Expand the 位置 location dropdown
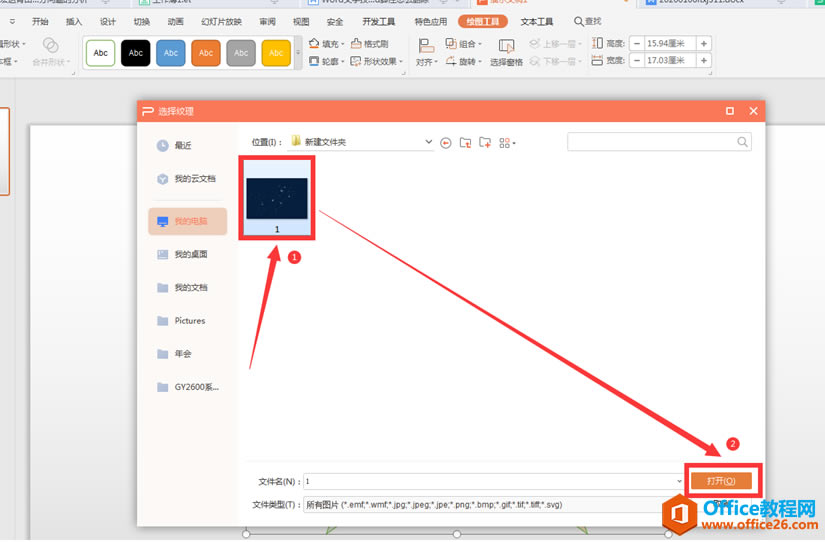 428,142
